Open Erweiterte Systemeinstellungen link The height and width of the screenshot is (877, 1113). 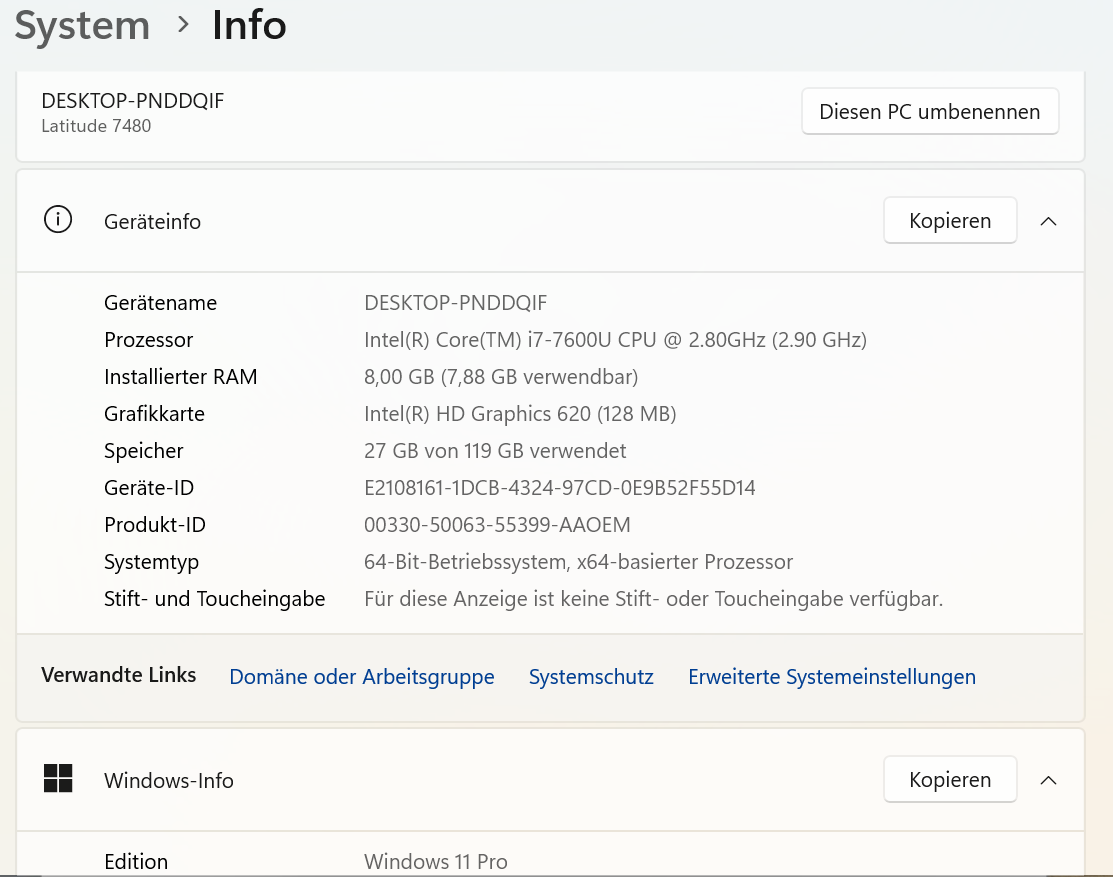pos(832,677)
